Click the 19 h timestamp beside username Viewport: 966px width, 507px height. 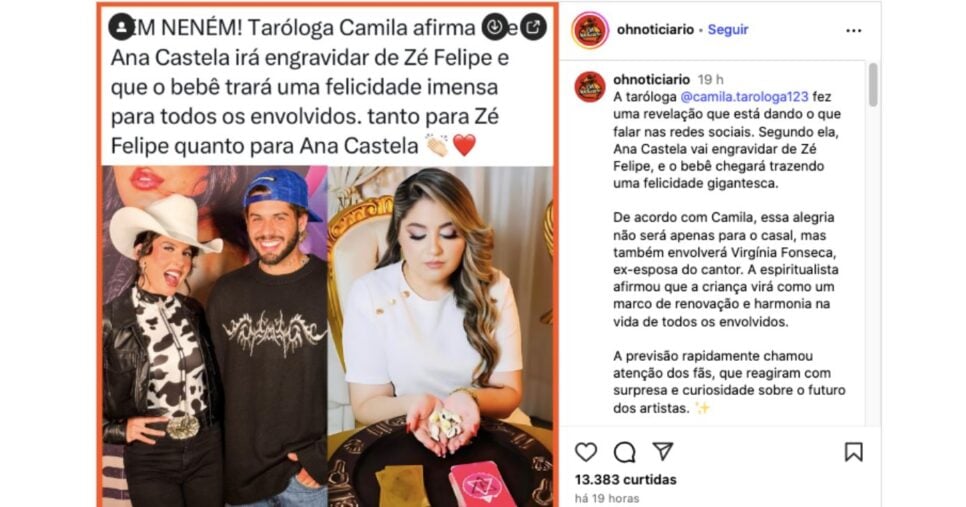point(710,79)
